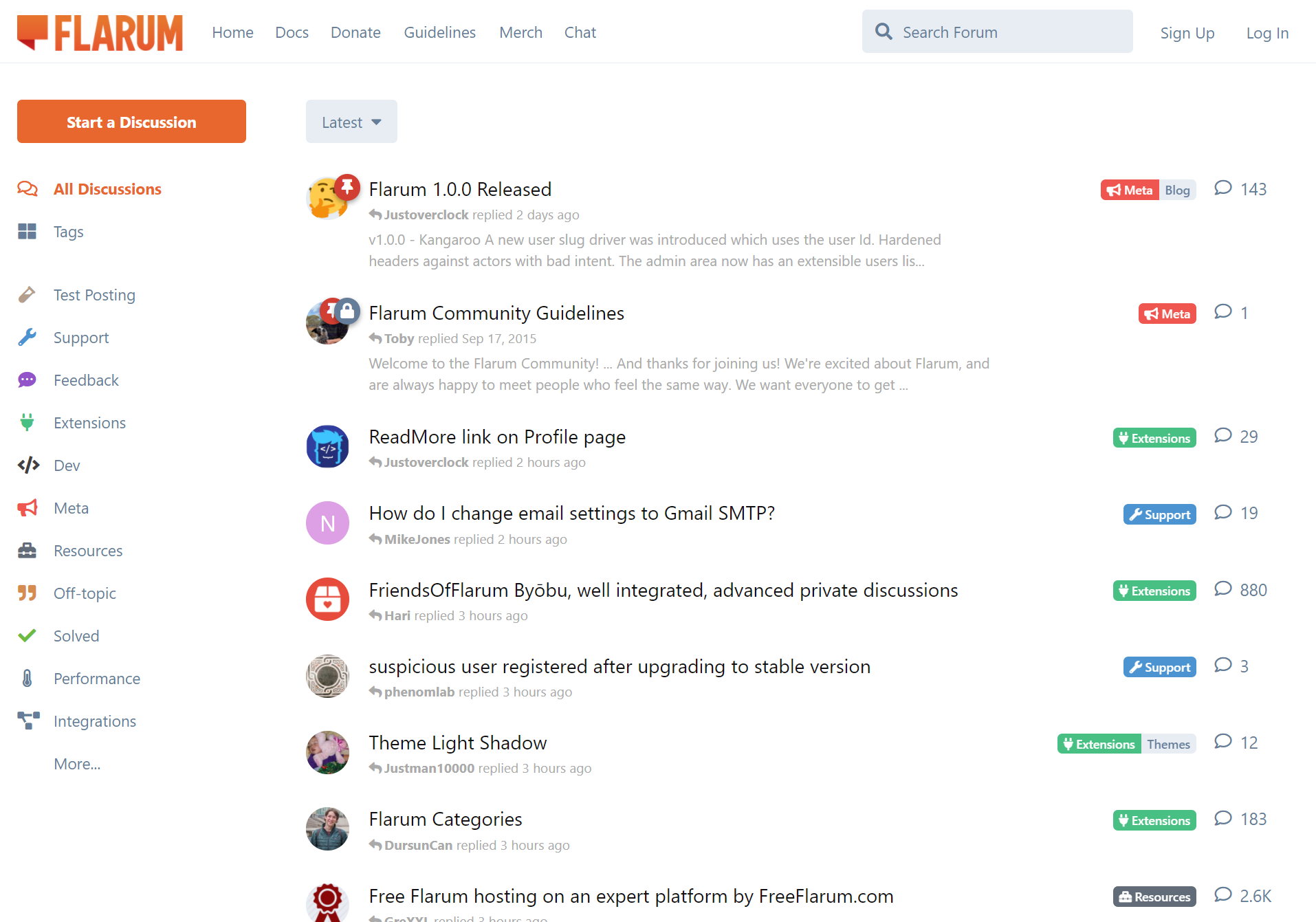The height and width of the screenshot is (922, 1316).
Task: Expand the sidebar with More...
Action: pos(77,763)
